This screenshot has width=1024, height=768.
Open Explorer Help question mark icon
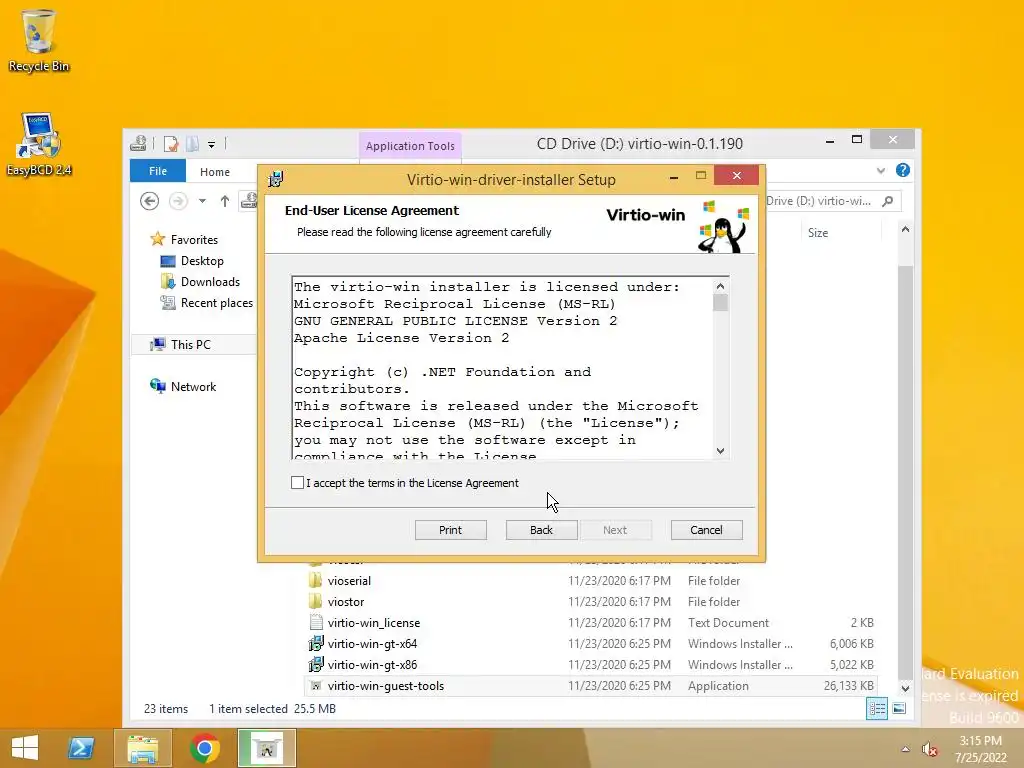click(903, 170)
